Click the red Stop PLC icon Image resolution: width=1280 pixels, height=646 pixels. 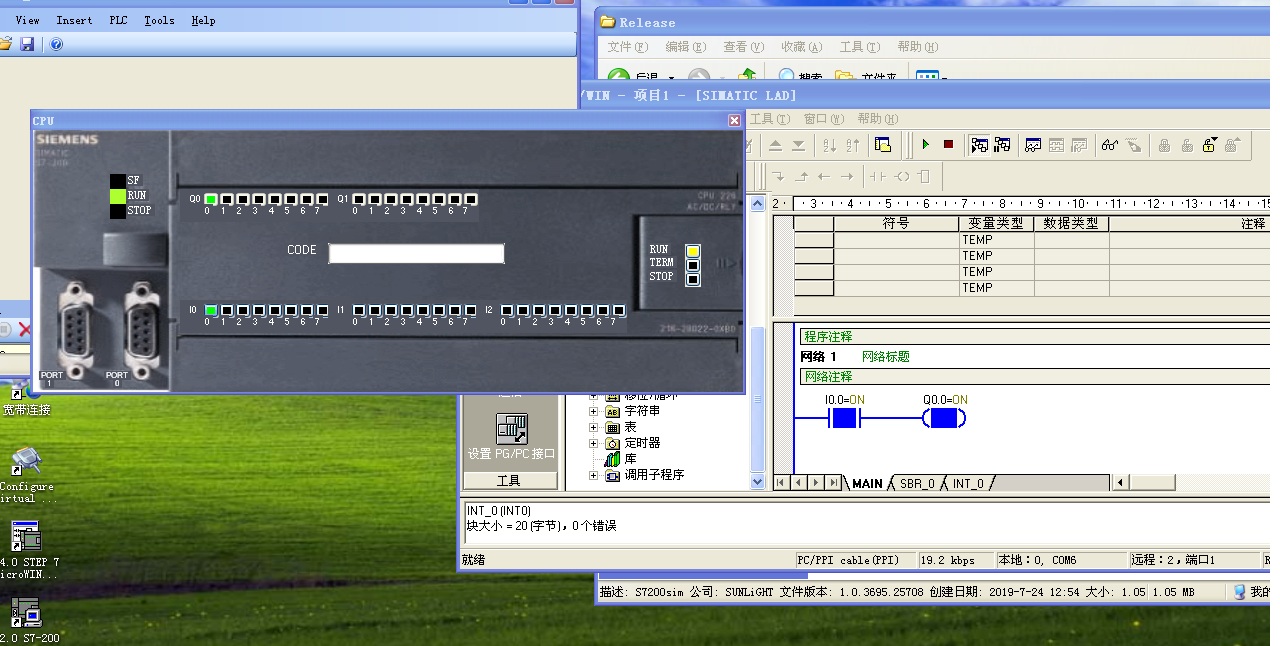click(x=948, y=145)
